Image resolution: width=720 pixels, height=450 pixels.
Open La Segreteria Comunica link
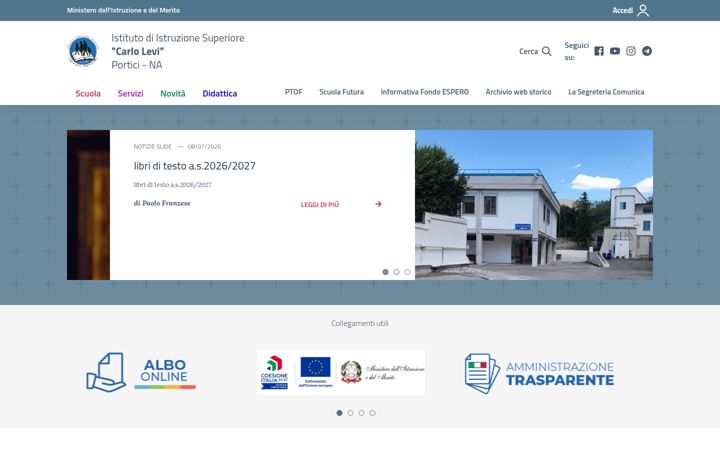point(606,92)
